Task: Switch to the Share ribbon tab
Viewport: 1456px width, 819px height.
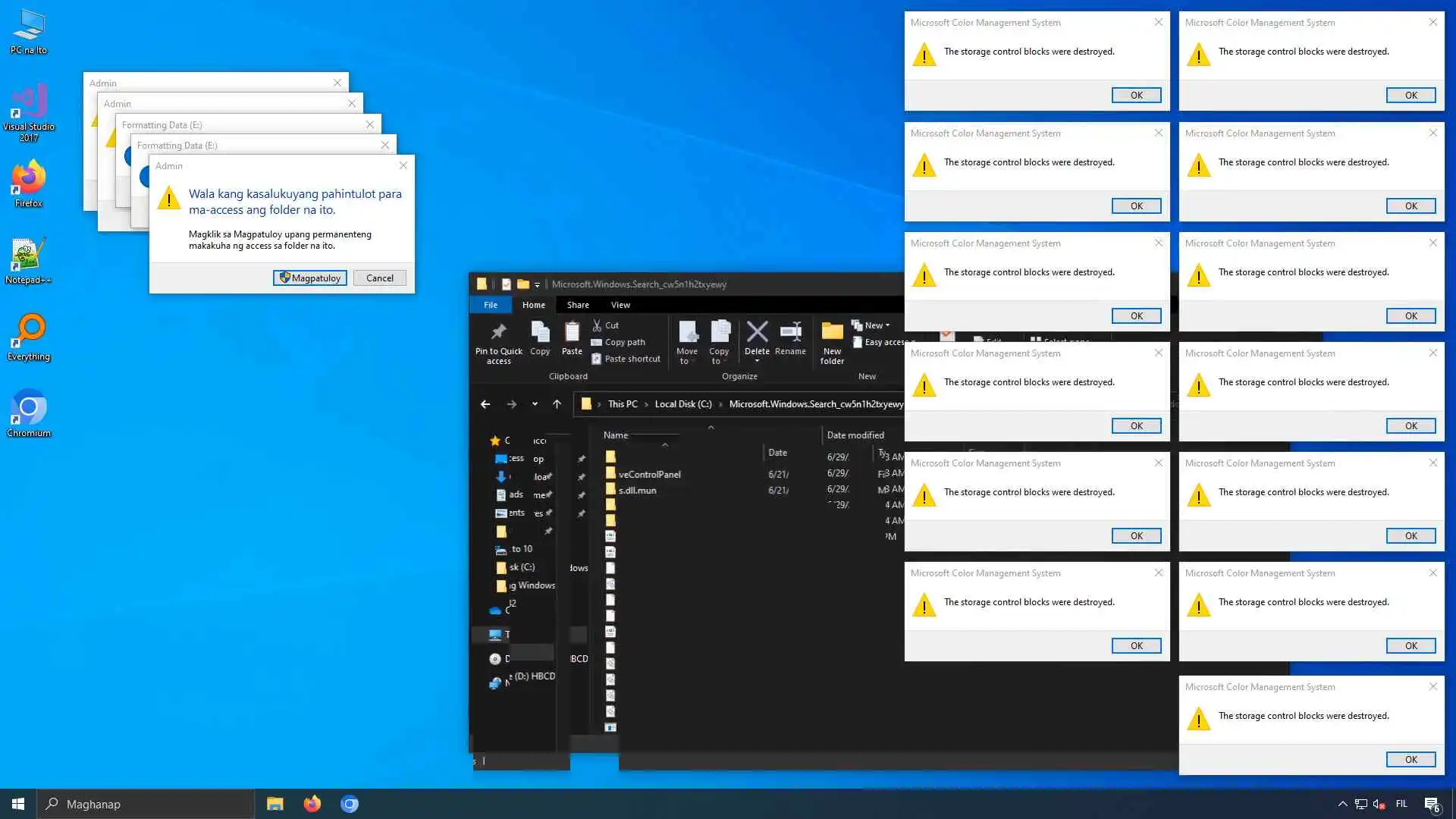Action: [577, 305]
